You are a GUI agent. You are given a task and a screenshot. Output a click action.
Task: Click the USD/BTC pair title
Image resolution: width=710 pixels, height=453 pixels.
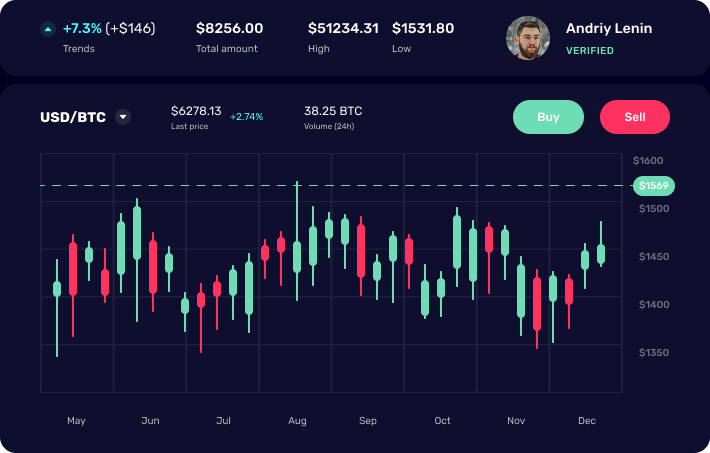(x=73, y=117)
